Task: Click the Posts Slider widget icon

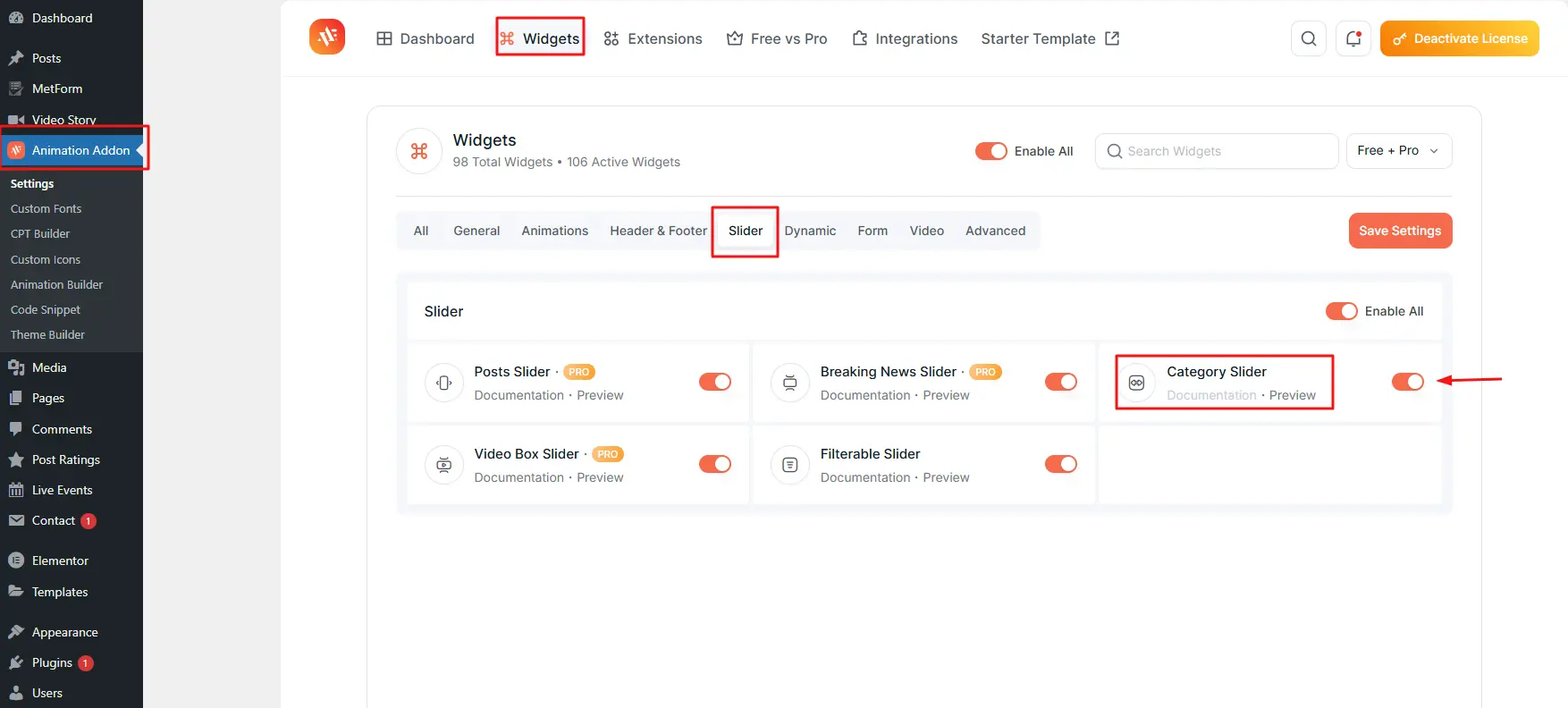Action: pyautogui.click(x=444, y=383)
